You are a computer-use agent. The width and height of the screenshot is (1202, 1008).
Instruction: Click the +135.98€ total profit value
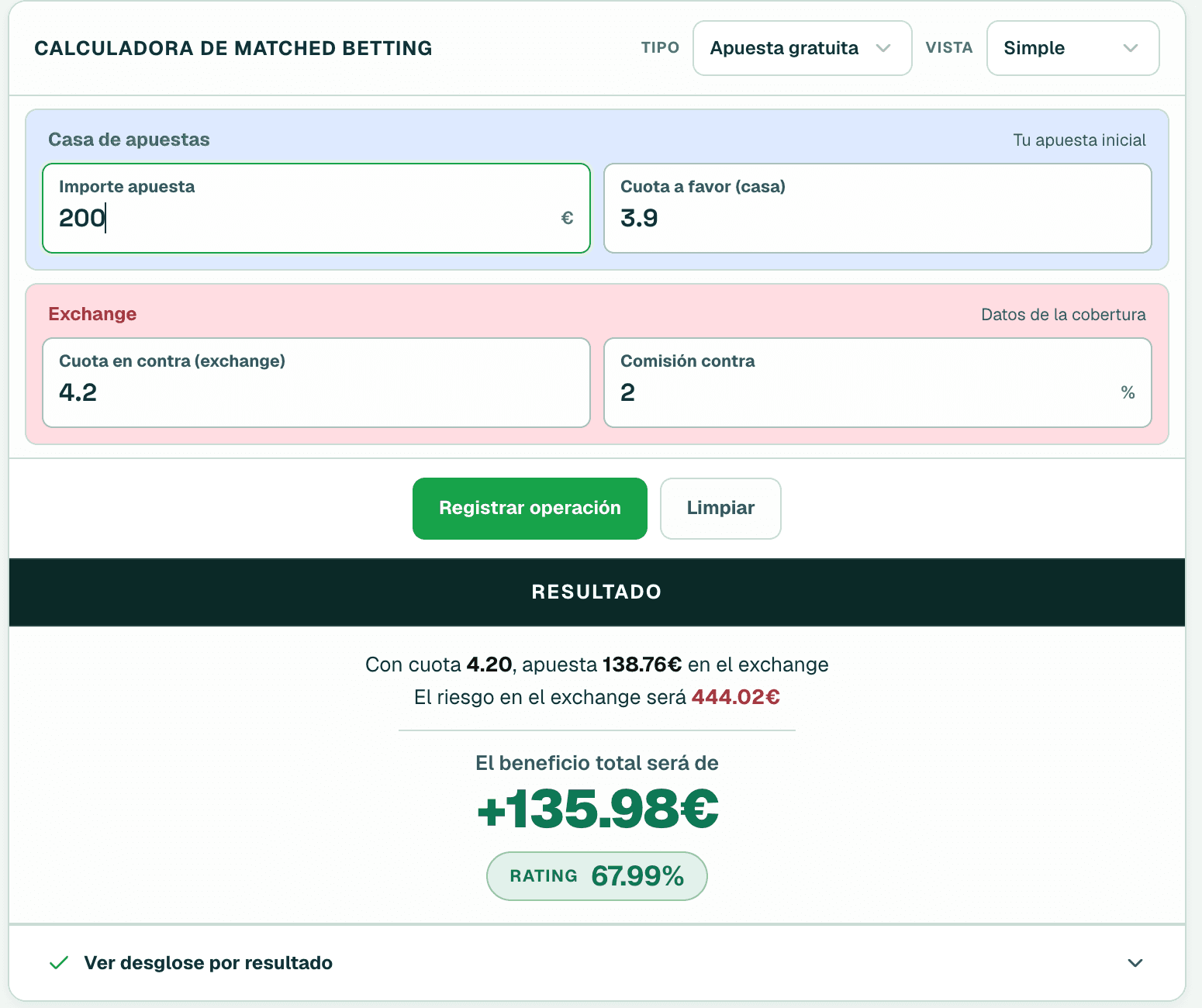597,809
